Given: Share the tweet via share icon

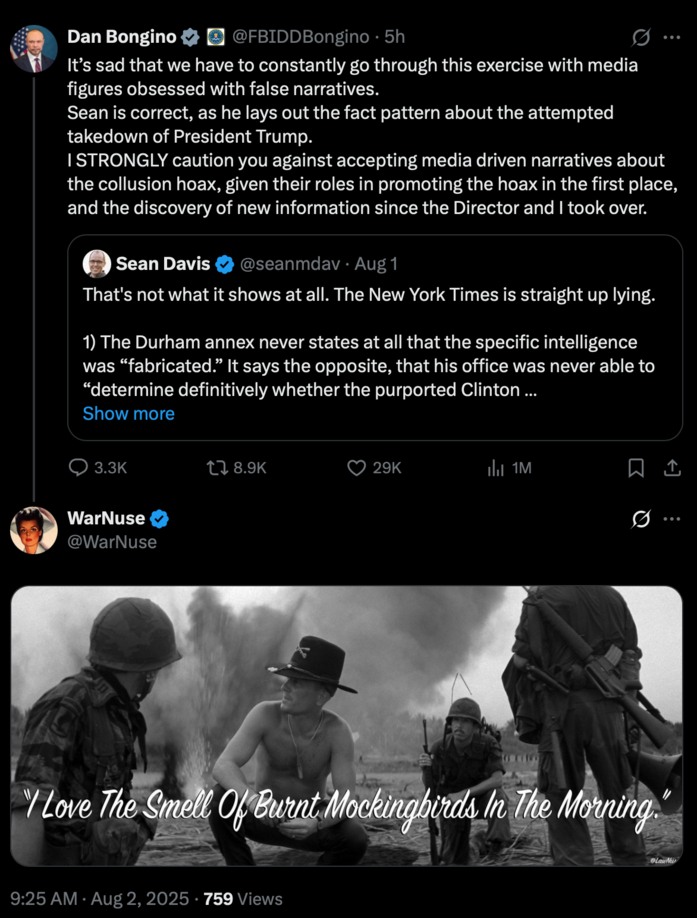Looking at the screenshot, I should point(672,468).
